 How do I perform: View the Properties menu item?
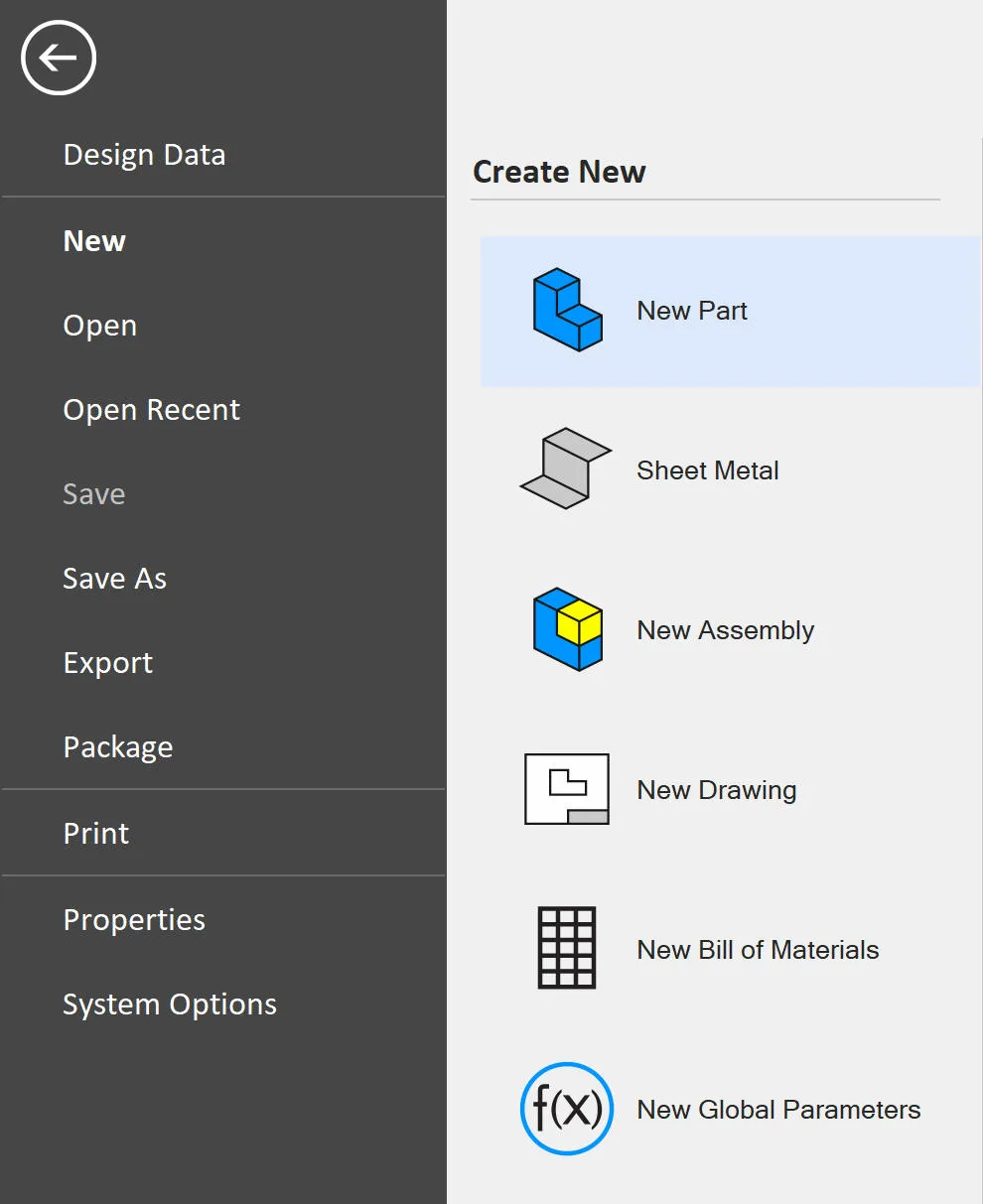click(134, 920)
